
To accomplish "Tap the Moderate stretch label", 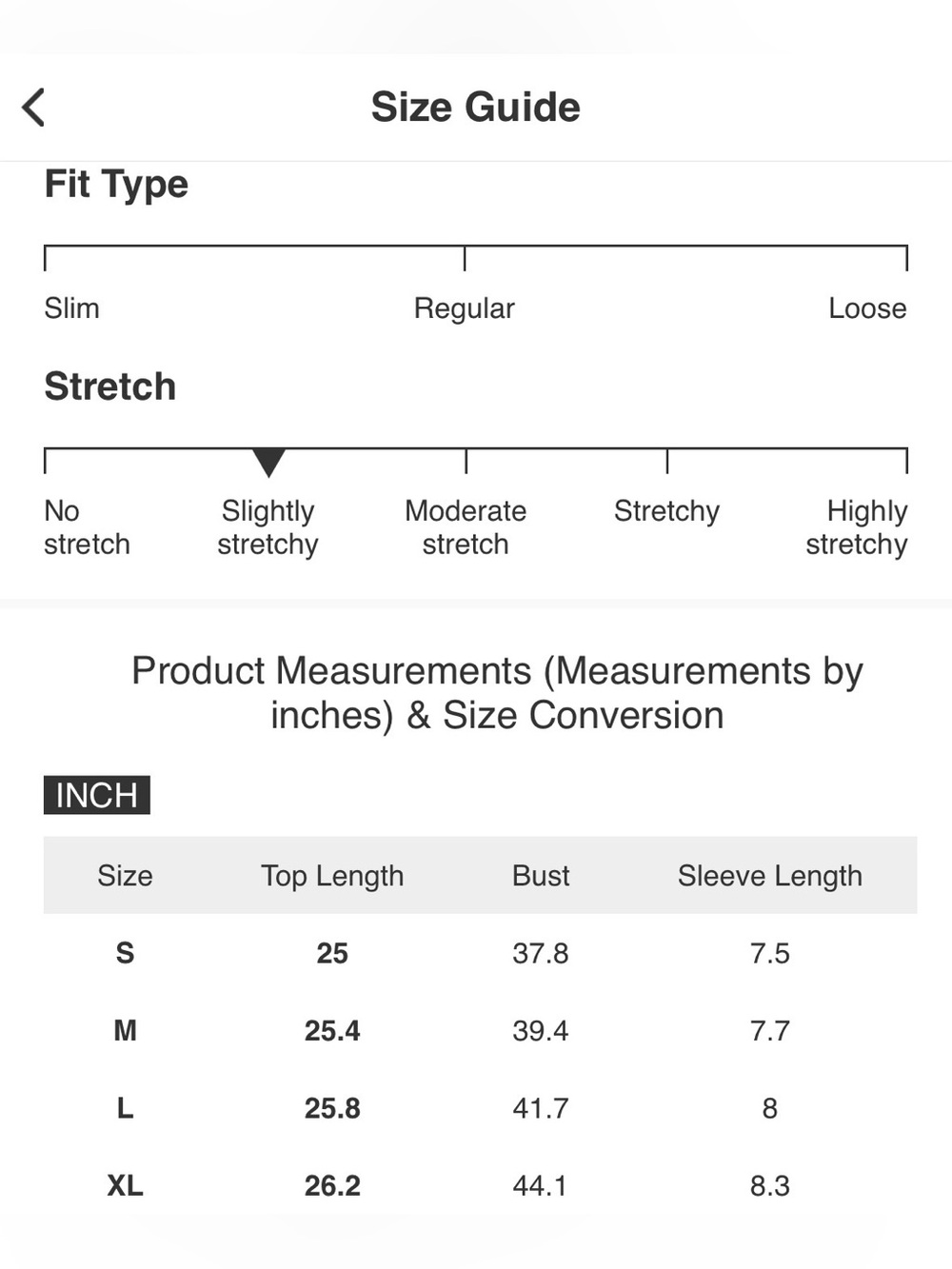I will click(x=466, y=527).
